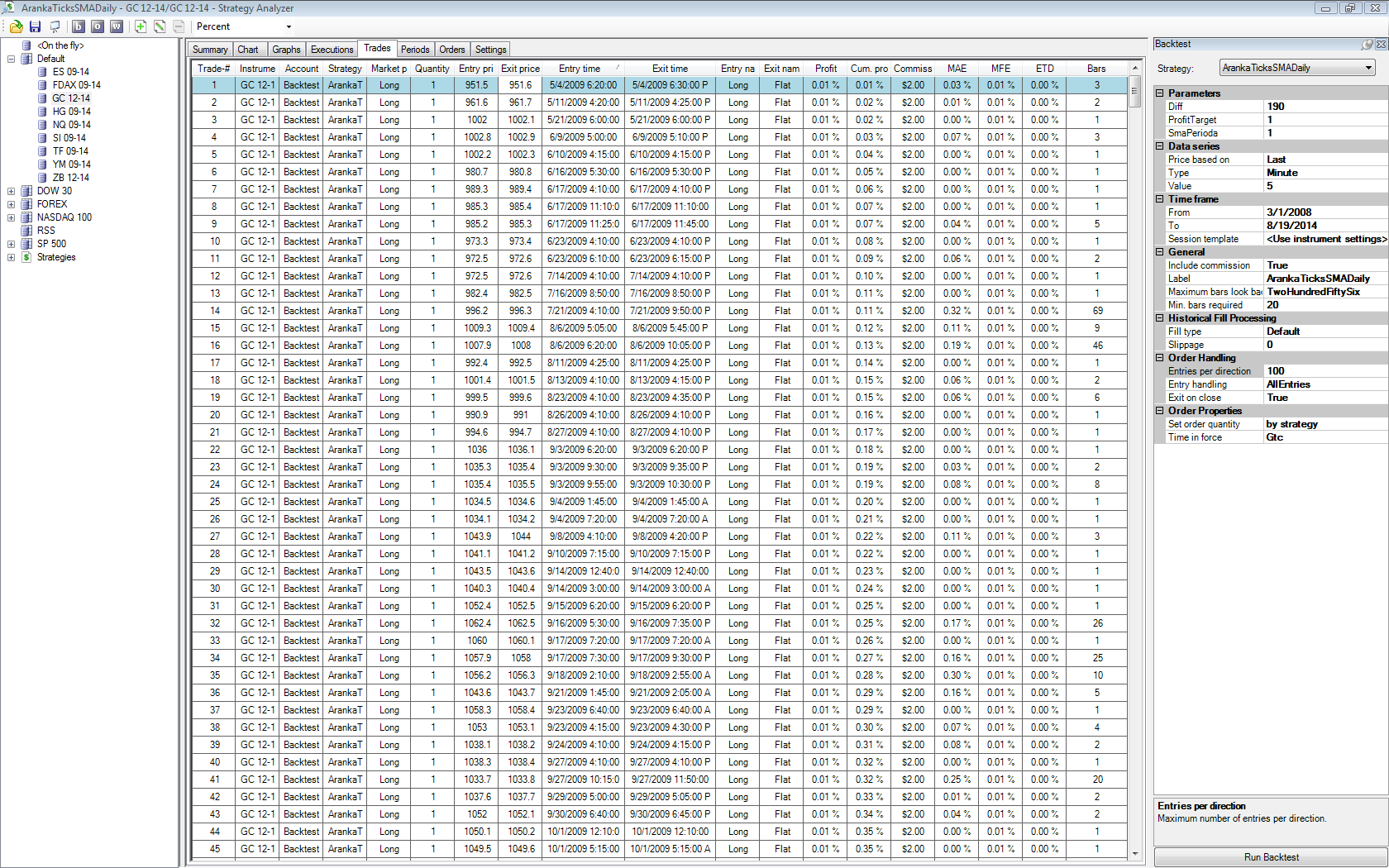1389x868 pixels.
Task: Switch to the Executions tab
Action: coord(332,50)
